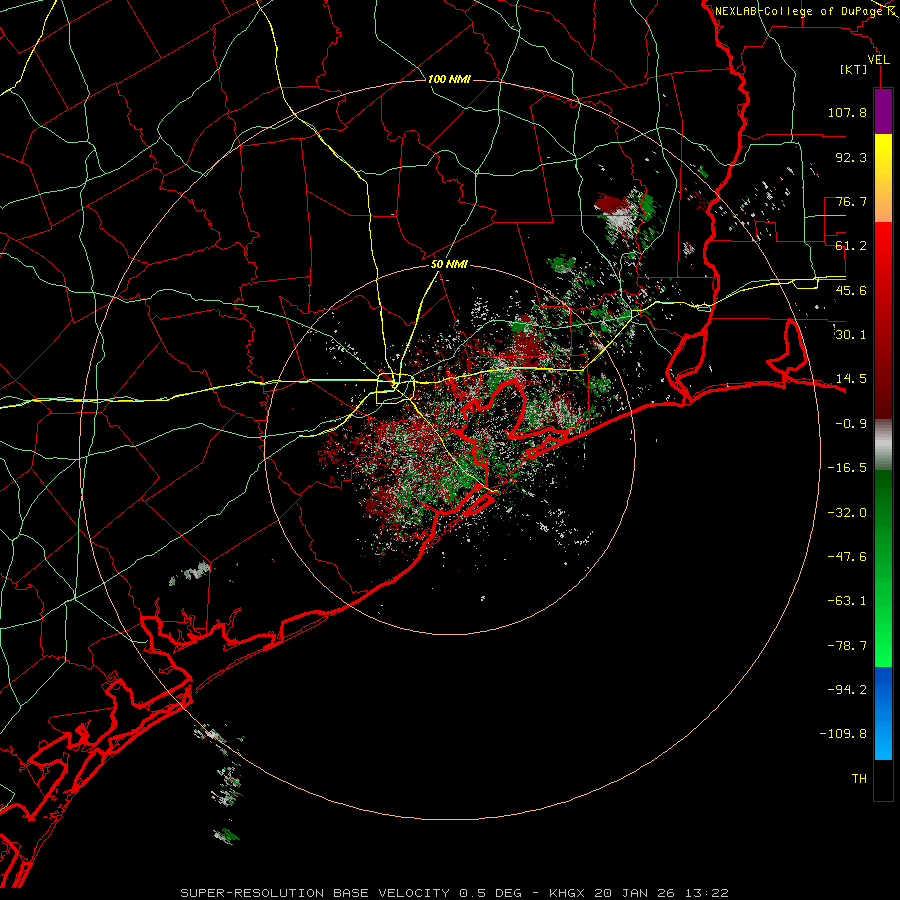
Task: Click the -63.1 legend value
Action: click(x=847, y=601)
